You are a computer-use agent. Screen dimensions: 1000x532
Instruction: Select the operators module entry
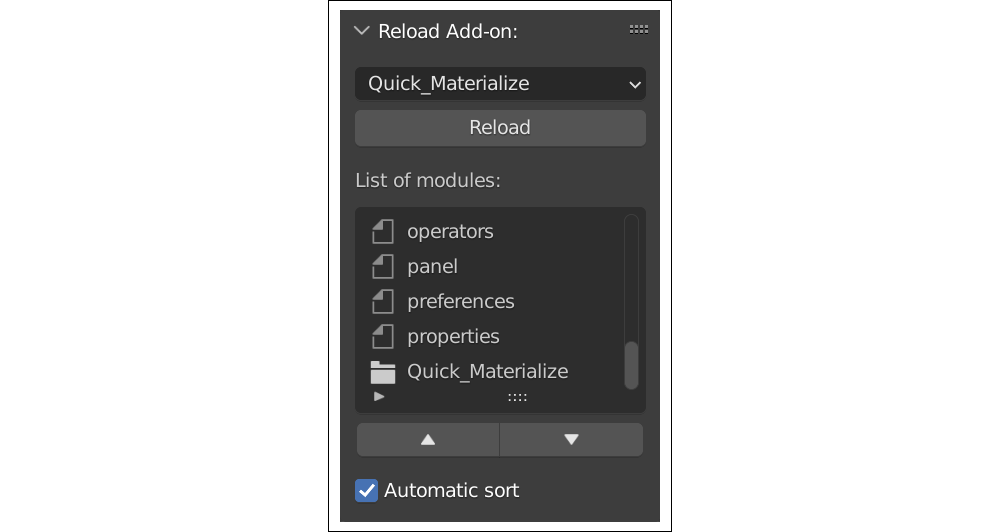point(450,232)
